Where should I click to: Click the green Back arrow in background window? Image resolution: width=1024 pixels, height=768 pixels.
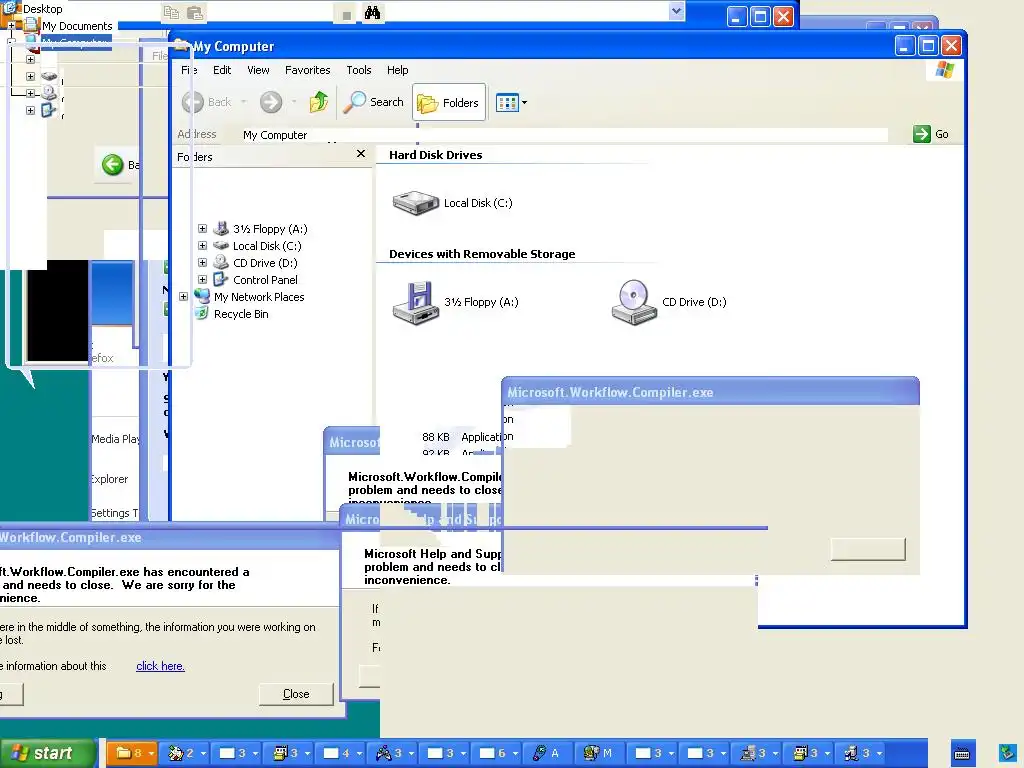[x=112, y=165]
